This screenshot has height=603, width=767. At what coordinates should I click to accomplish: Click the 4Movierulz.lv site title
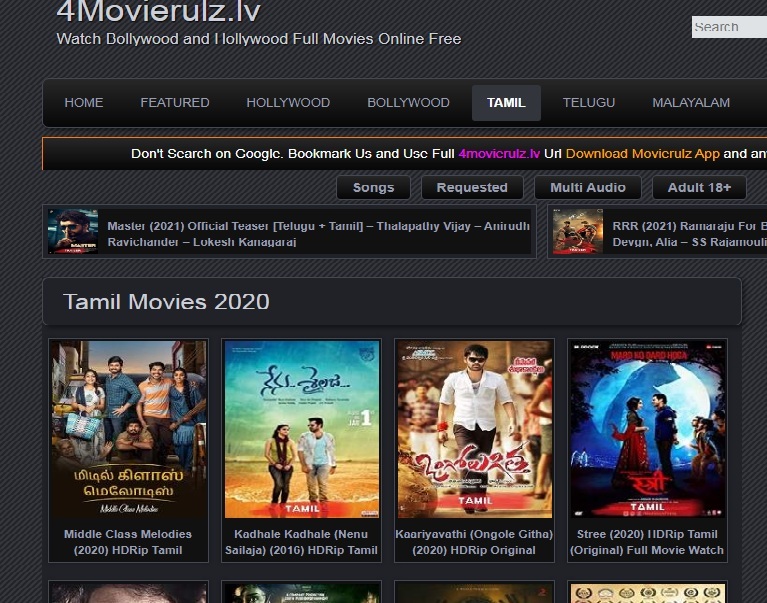point(158,11)
